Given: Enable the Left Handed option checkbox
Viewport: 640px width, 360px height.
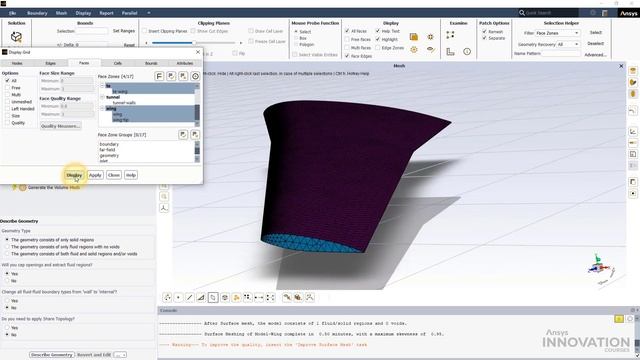Looking at the screenshot, I should click(7, 109).
